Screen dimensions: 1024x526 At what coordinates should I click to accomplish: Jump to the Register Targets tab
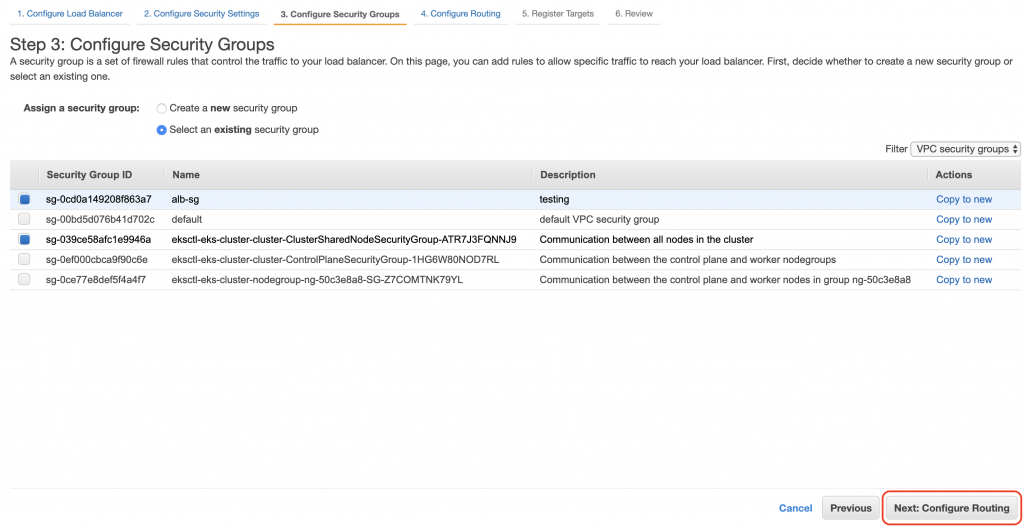pos(558,14)
